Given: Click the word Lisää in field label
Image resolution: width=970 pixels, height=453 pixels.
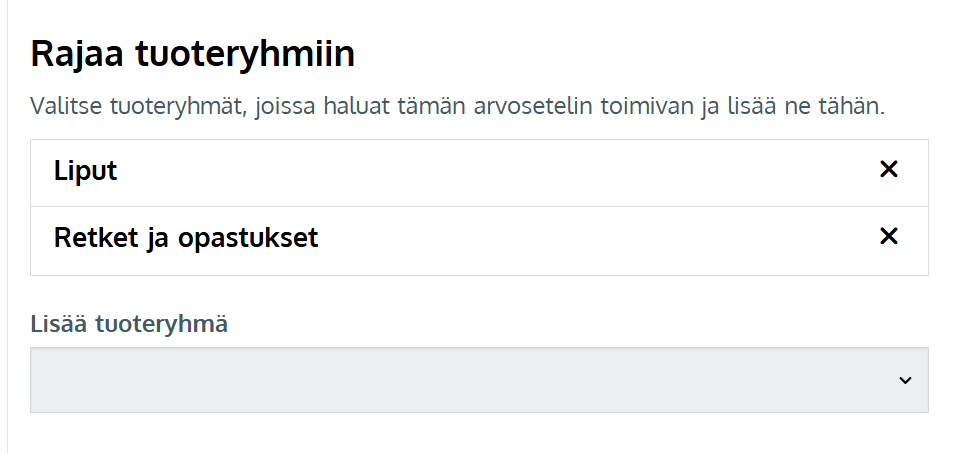Looking at the screenshot, I should coord(58,325).
